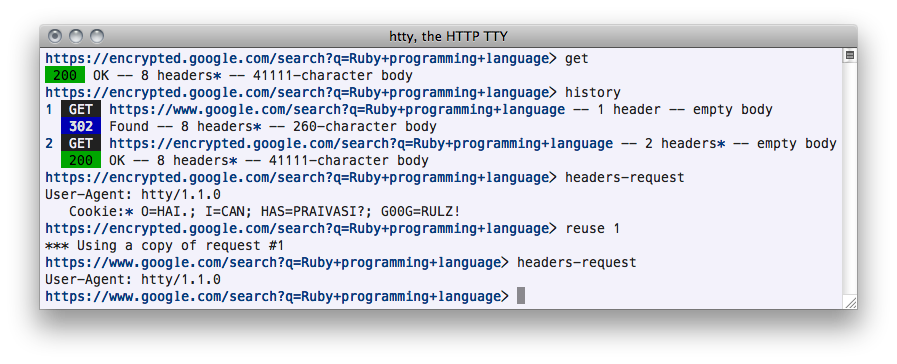Click the 'reuse 1' command text
The width and height of the screenshot is (897, 364).
(x=593, y=229)
